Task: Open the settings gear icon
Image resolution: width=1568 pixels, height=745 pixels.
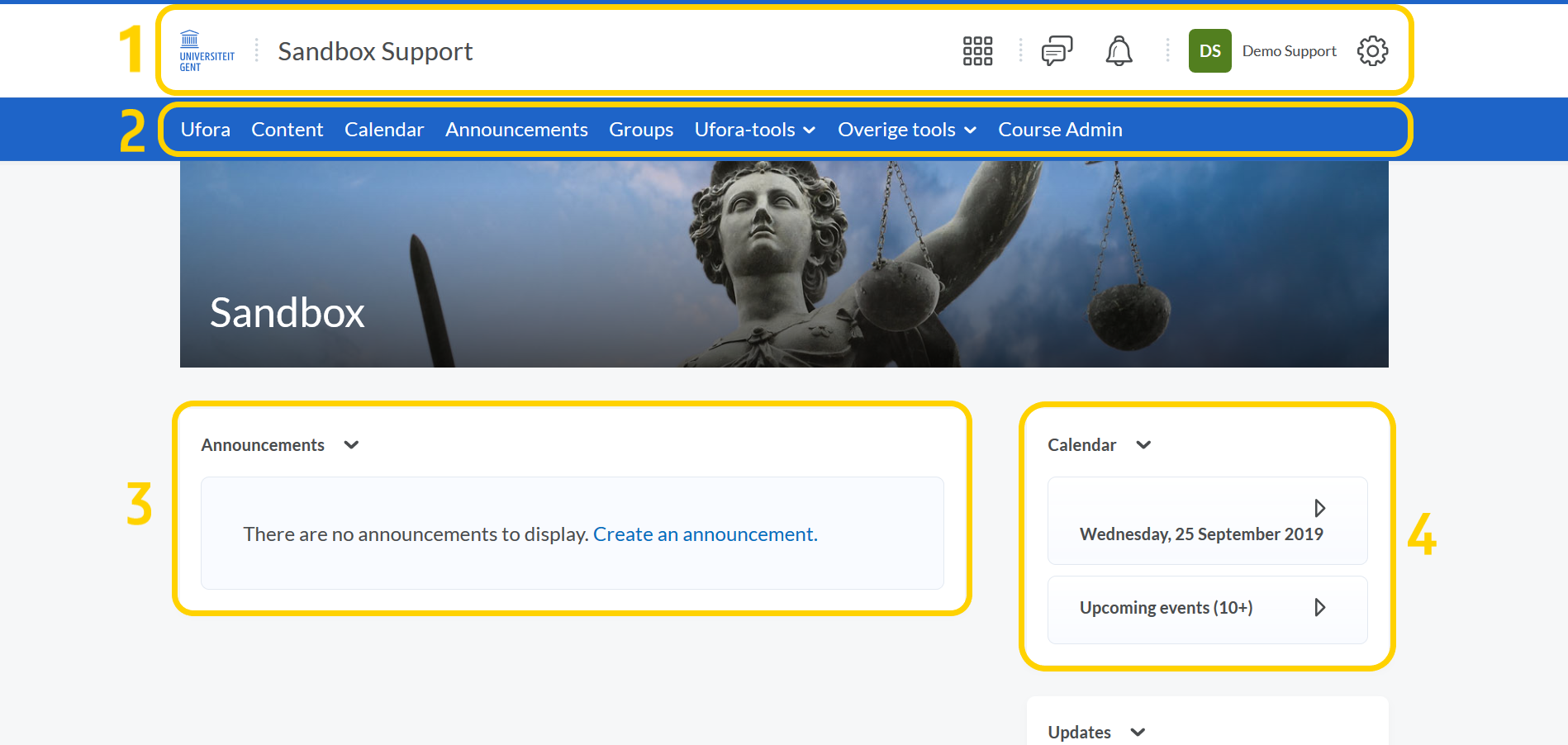Action: [1372, 51]
